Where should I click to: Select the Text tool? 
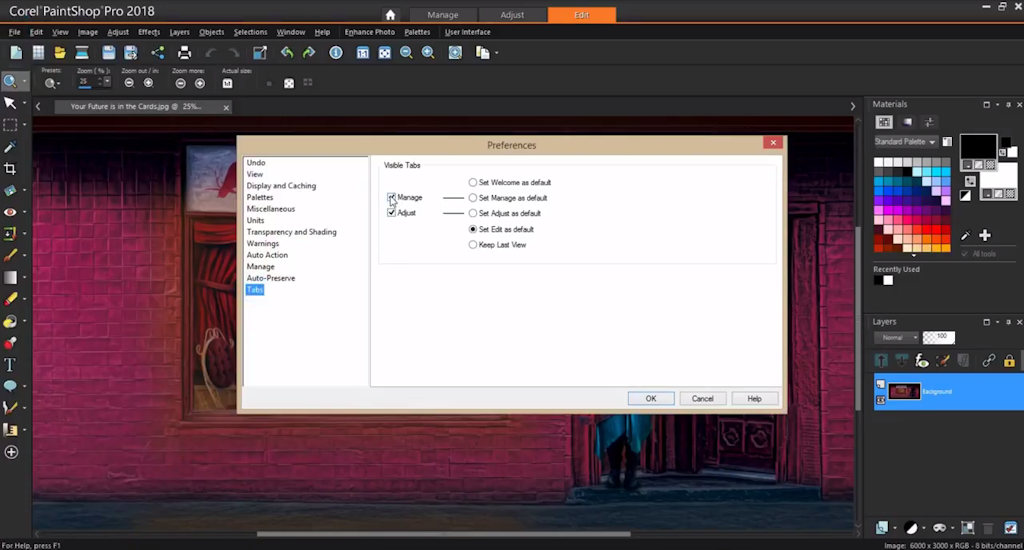click(x=10, y=364)
